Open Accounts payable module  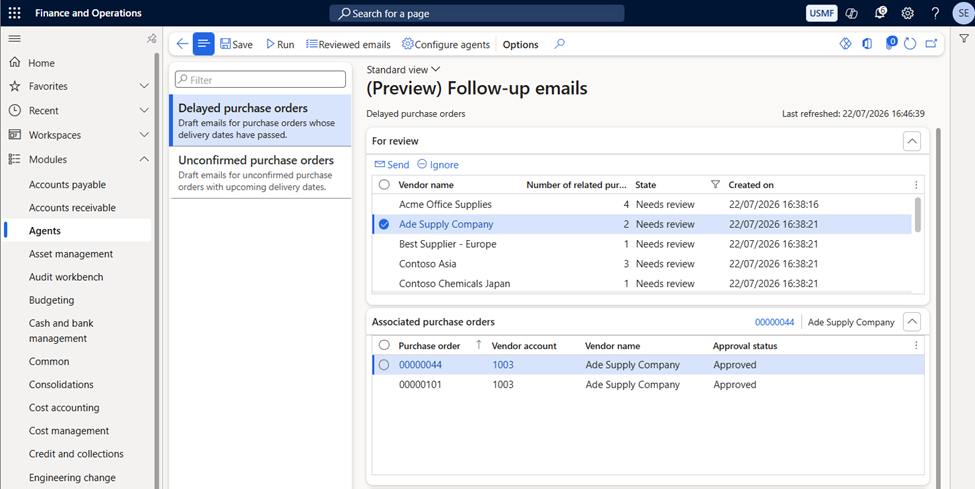[x=67, y=184]
